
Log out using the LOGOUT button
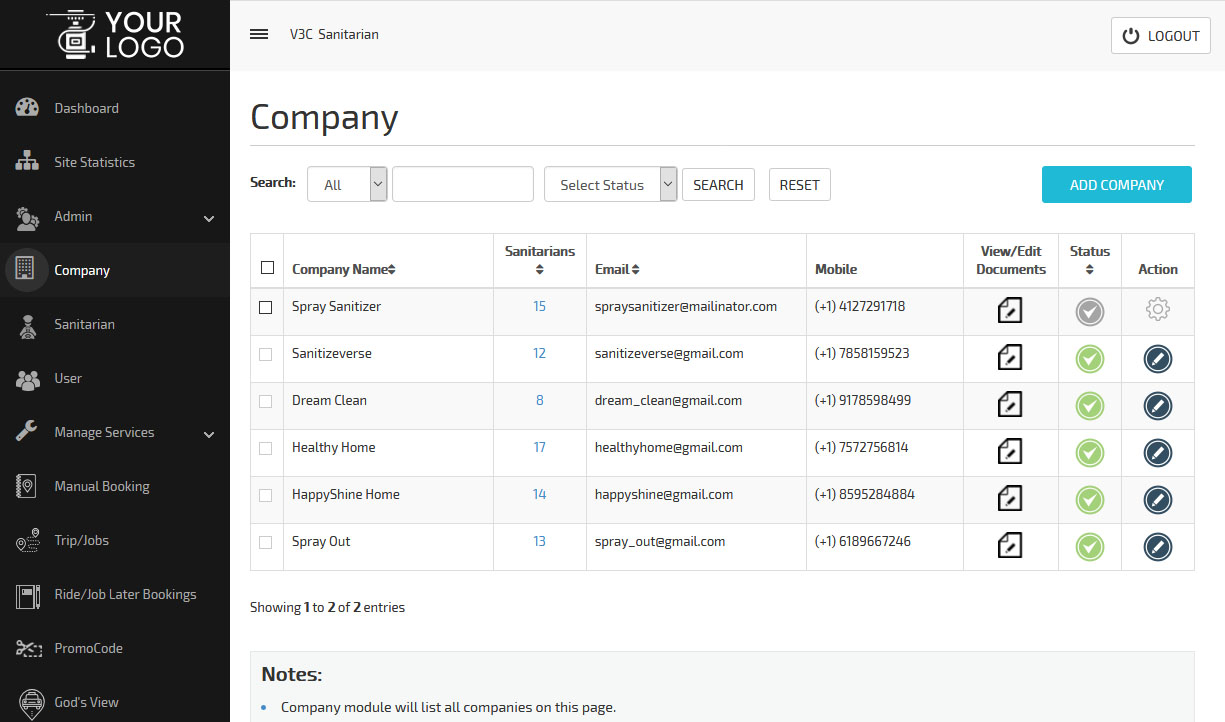click(1161, 36)
